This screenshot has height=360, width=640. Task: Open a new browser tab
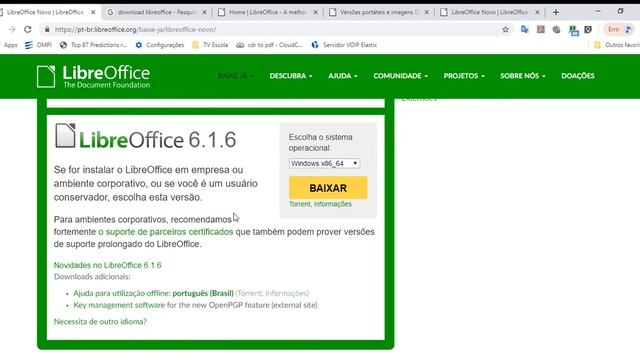click(x=556, y=12)
